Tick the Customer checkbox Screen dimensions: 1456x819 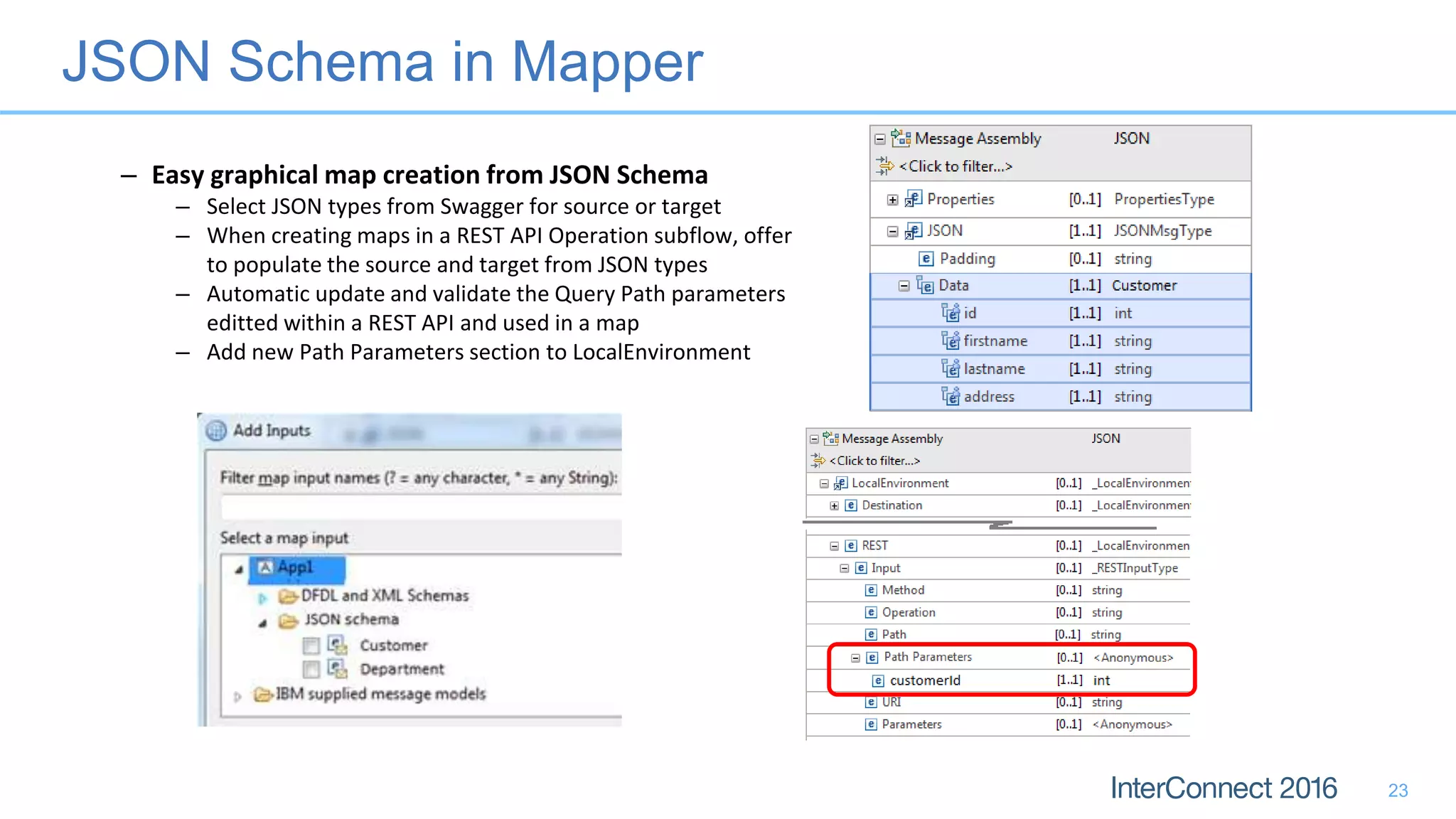coord(311,646)
